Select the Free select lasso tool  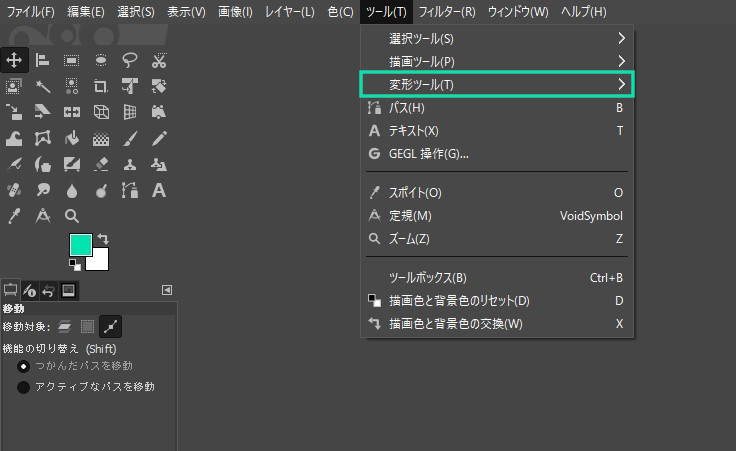coord(130,60)
